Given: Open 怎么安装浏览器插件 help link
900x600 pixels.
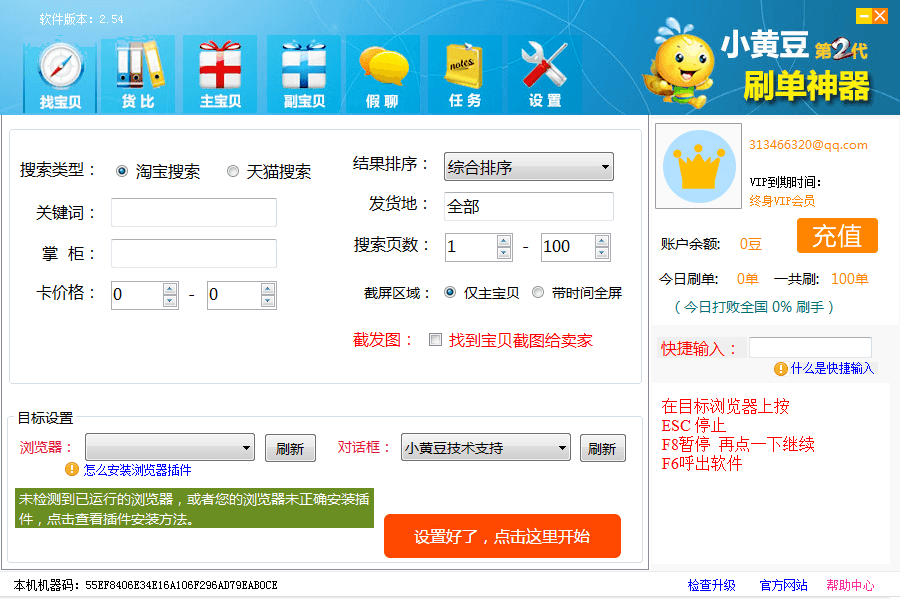Looking at the screenshot, I should (137, 470).
